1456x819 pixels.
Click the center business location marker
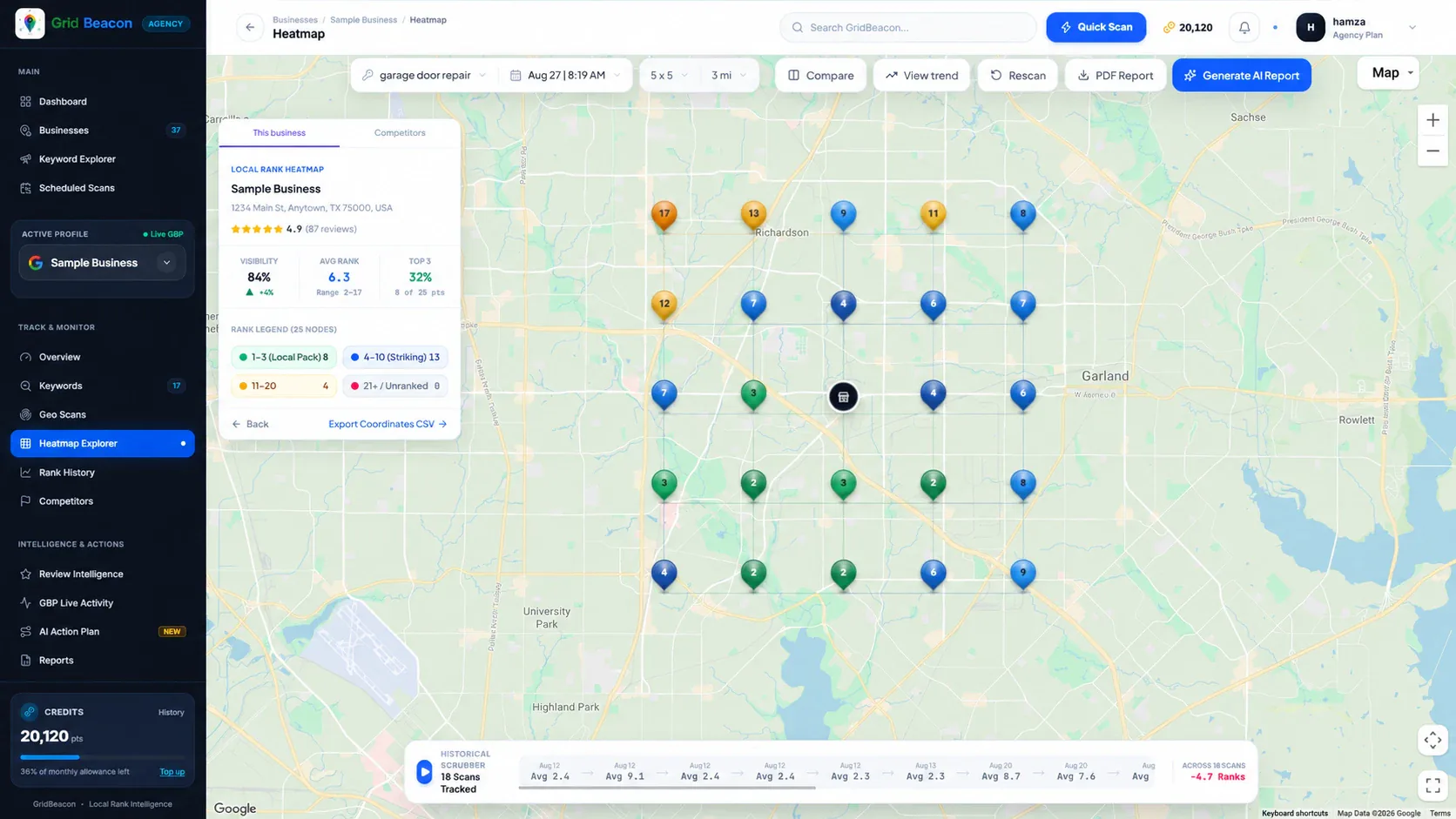click(x=843, y=397)
